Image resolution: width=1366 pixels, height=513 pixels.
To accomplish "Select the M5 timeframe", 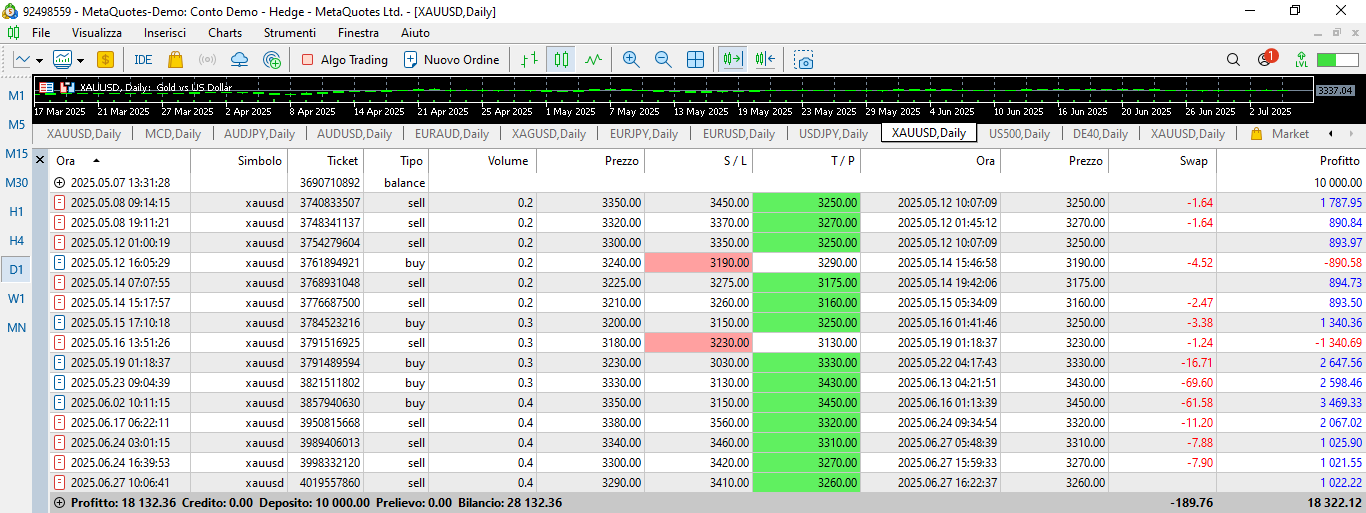I will (16, 125).
